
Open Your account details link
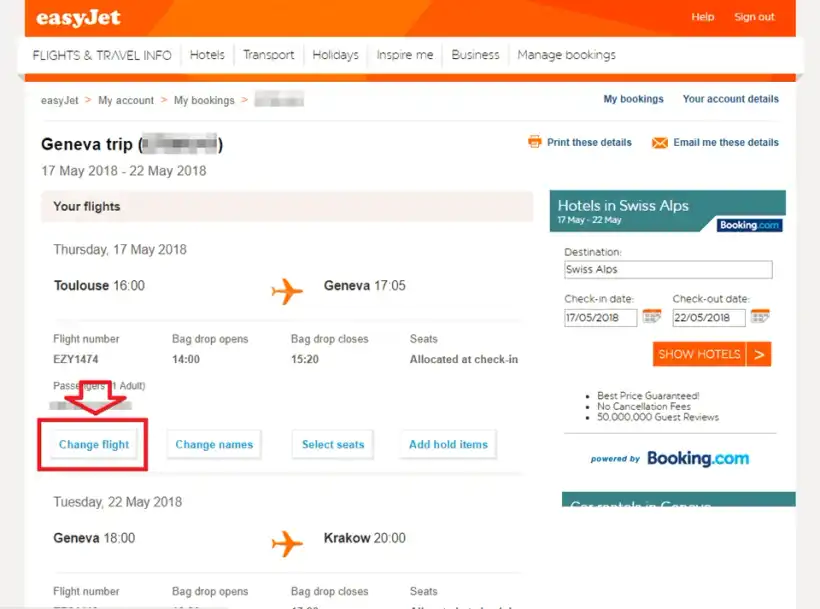point(730,99)
